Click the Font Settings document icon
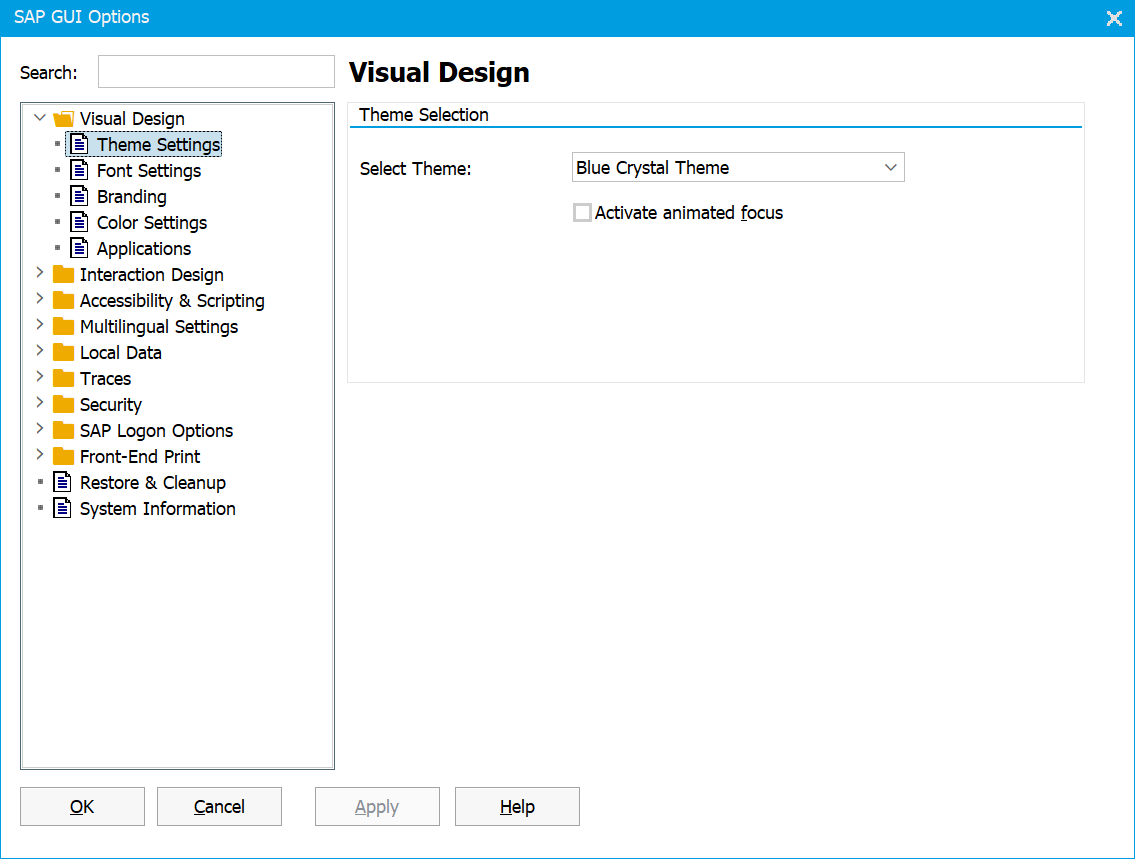Screen dimensions: 1135x859 (x=79, y=170)
